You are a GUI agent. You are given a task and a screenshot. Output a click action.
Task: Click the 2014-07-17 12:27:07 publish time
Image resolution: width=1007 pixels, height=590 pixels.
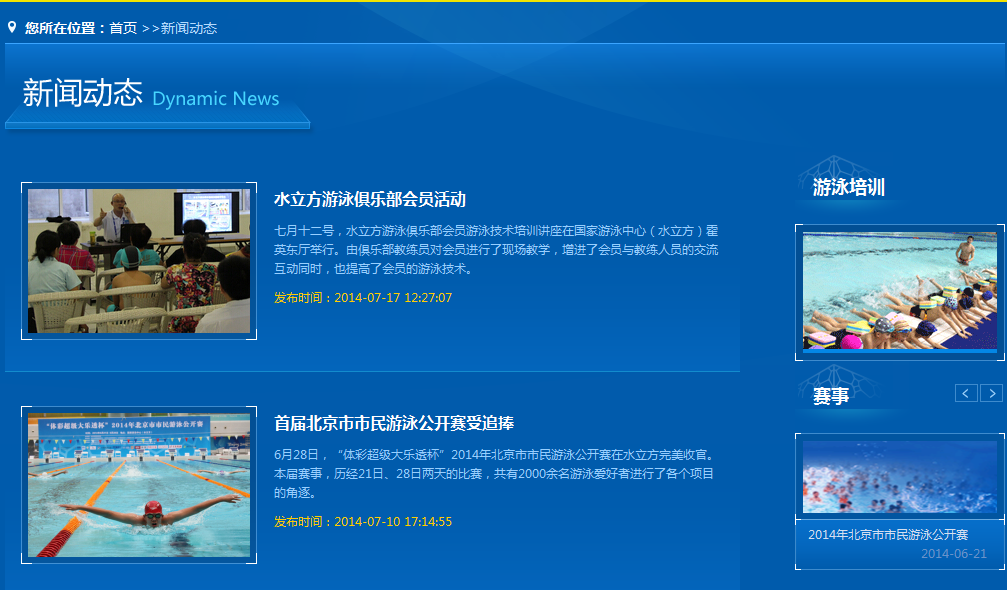[363, 298]
